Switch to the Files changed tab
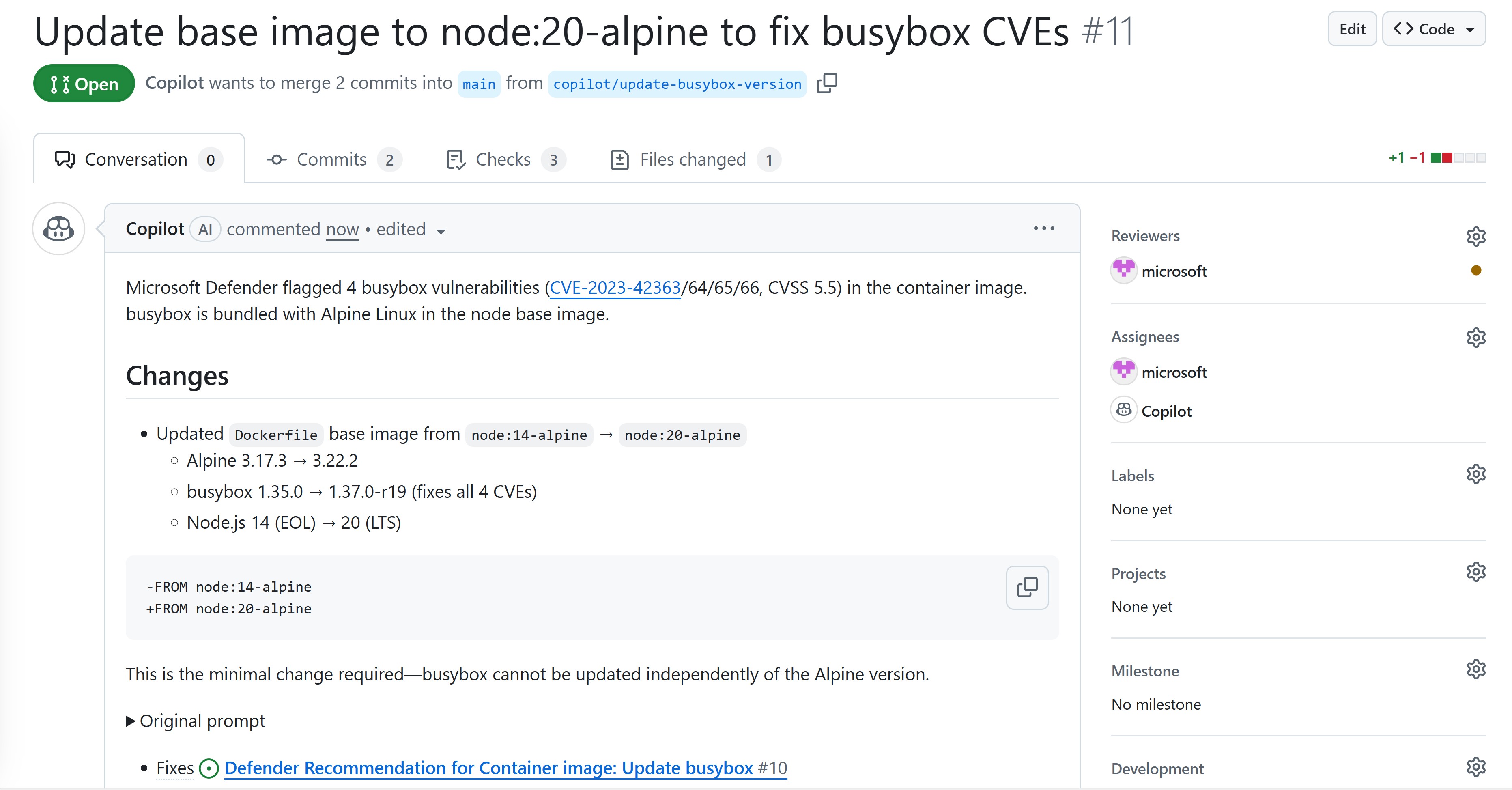 693,159
